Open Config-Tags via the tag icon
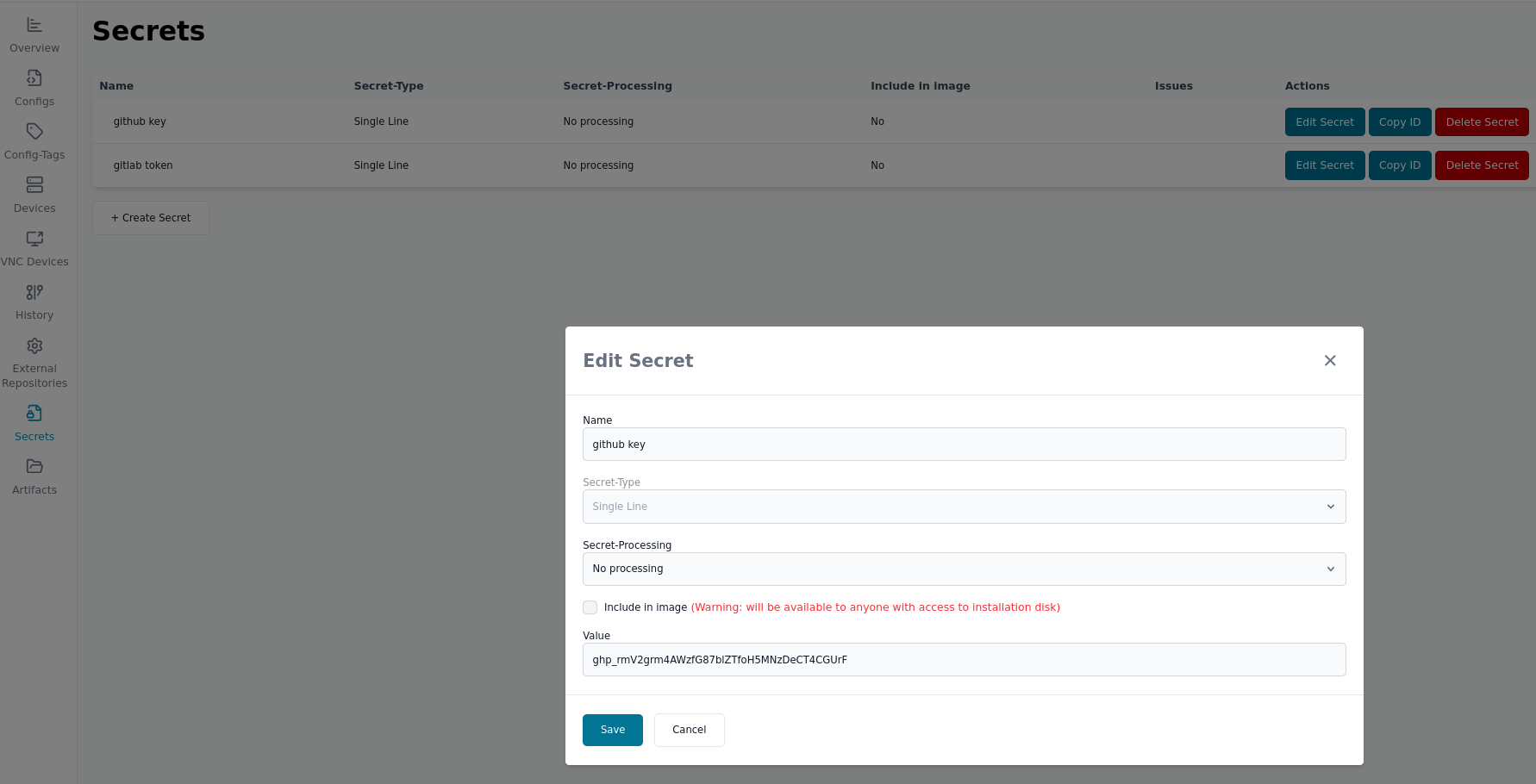 click(34, 132)
